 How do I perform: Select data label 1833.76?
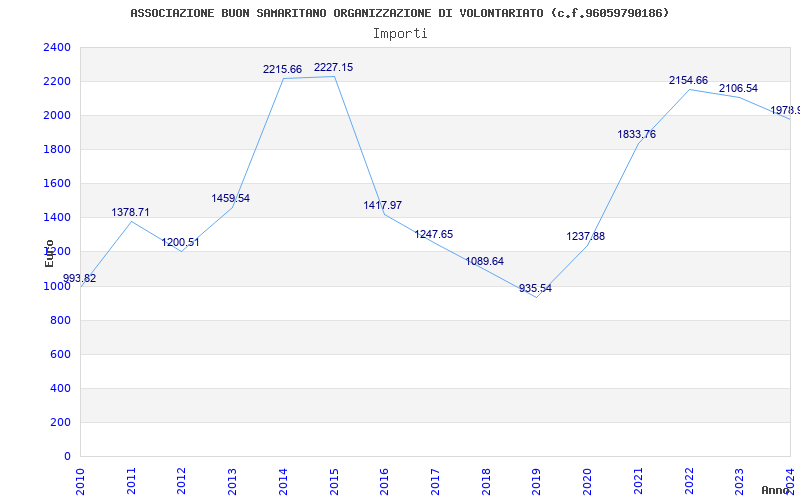click(637, 134)
